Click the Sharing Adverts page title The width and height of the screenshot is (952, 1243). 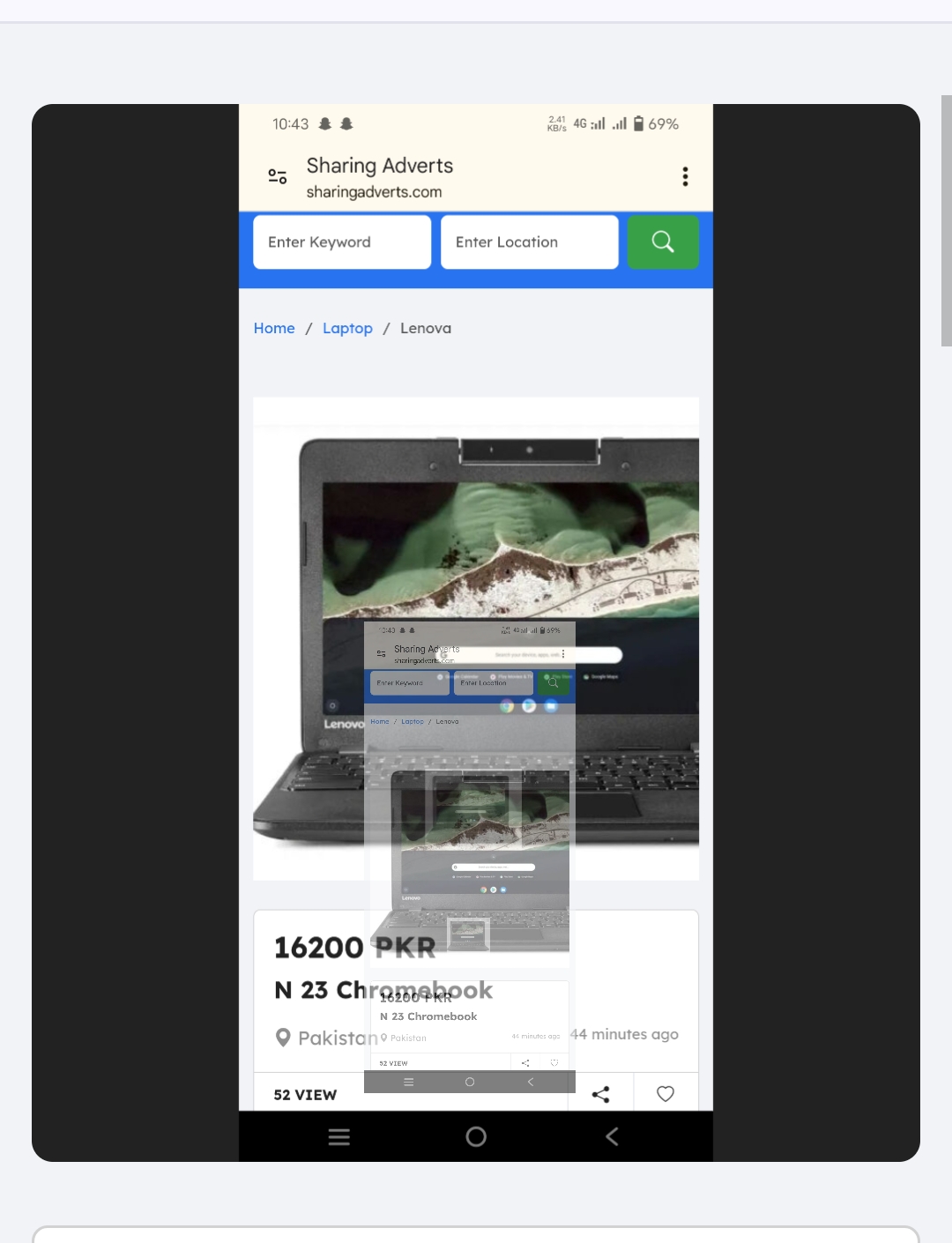tap(380, 166)
